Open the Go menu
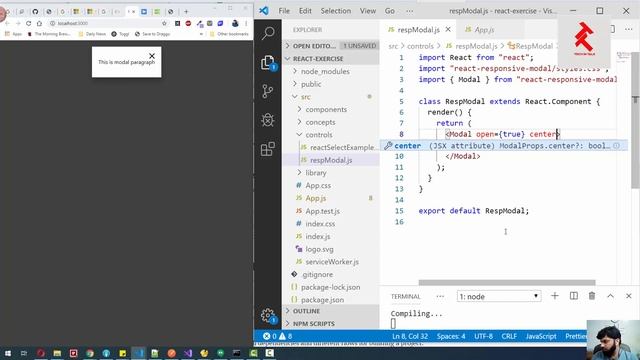The height and width of the screenshot is (360, 640). 390,11
